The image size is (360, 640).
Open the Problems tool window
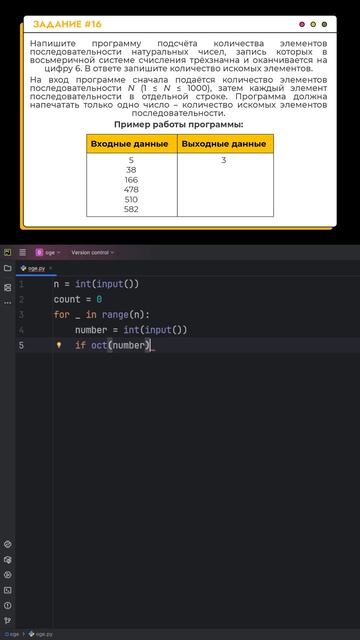pyautogui.click(x=7, y=605)
